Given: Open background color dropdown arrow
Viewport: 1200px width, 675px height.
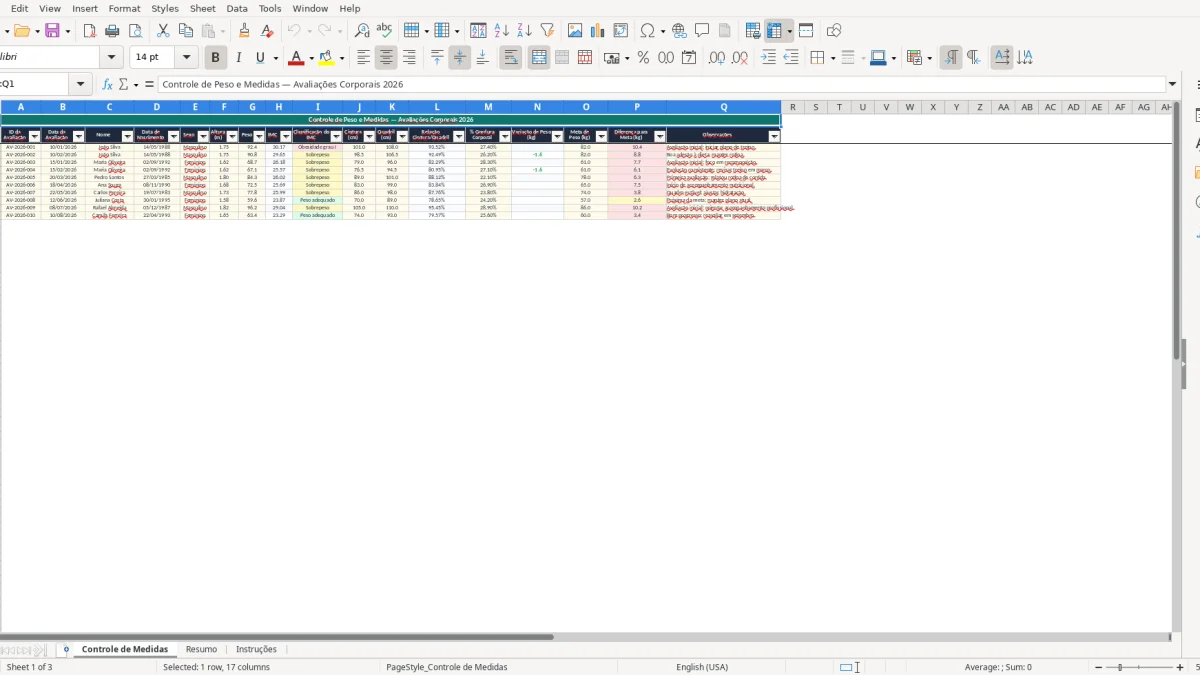Looking at the screenshot, I should pyautogui.click(x=342, y=58).
